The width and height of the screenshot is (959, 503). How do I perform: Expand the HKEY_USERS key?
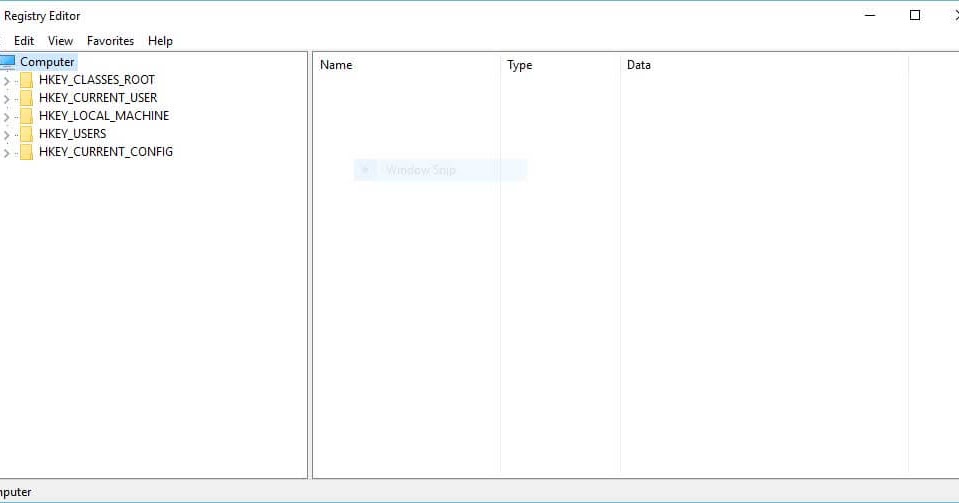pos(7,135)
